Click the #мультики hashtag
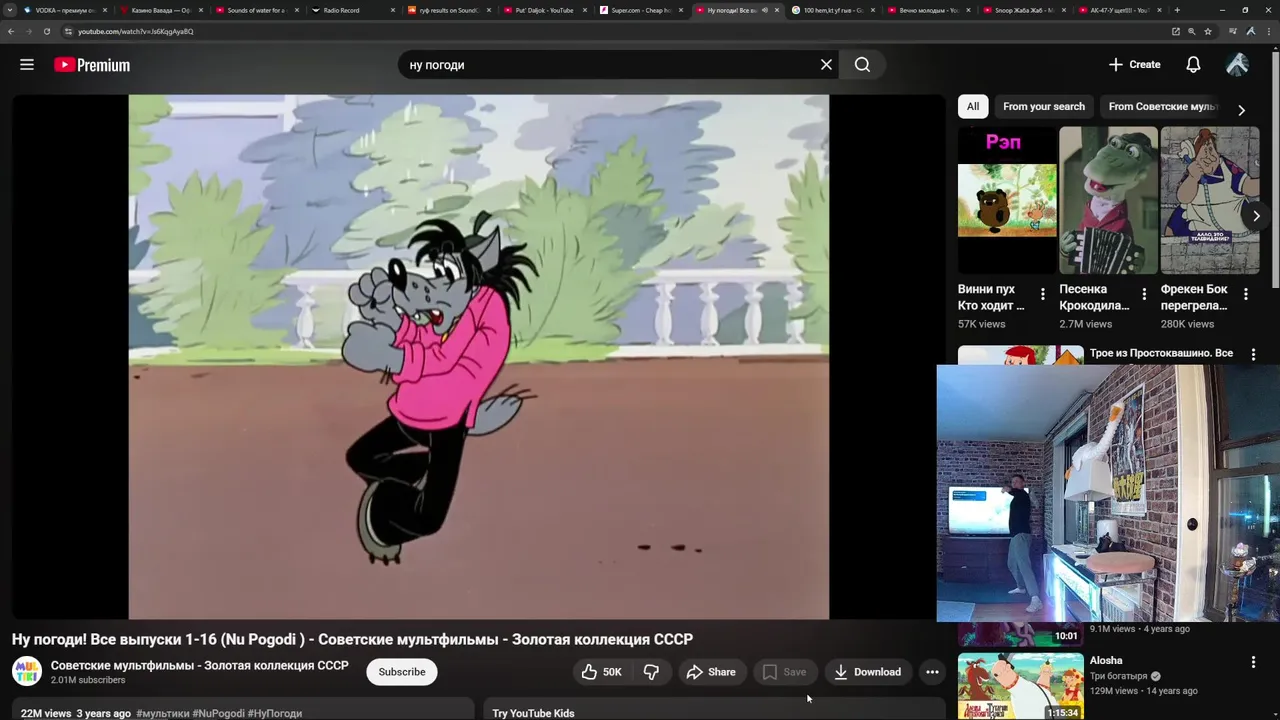 pos(162,713)
